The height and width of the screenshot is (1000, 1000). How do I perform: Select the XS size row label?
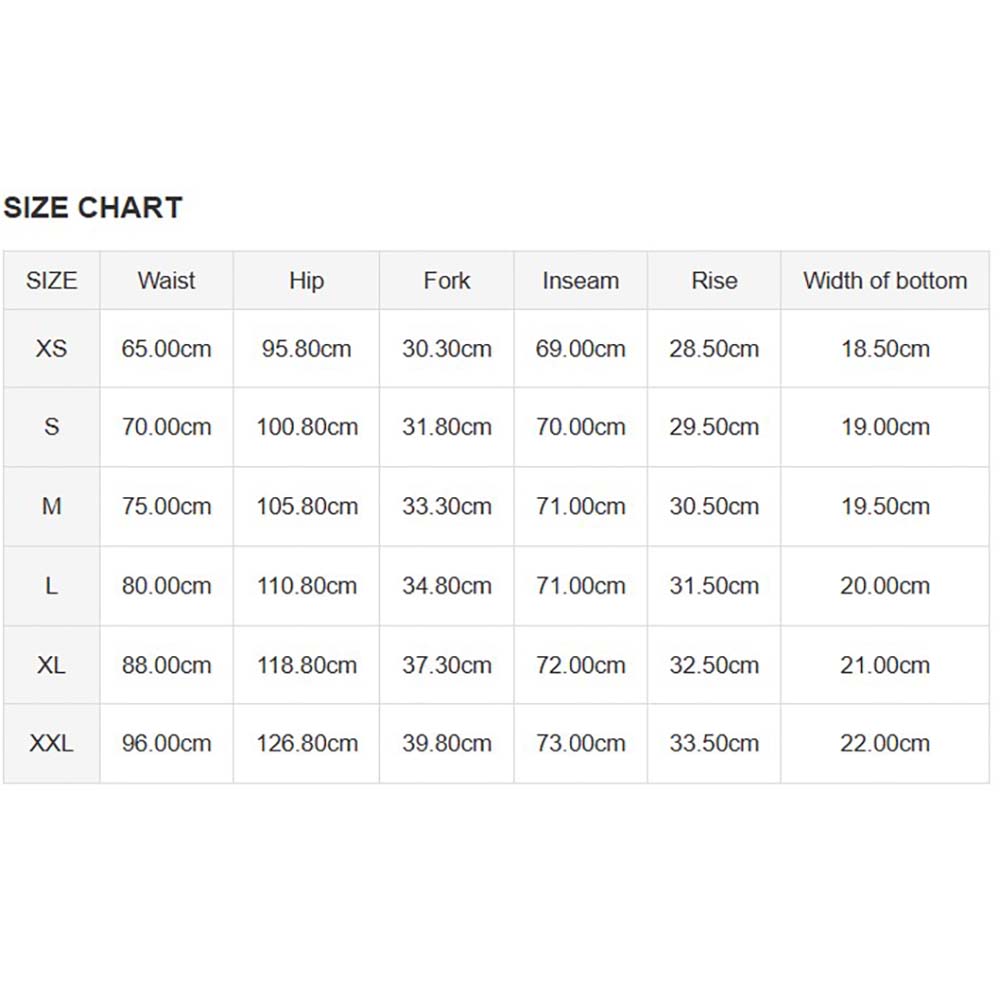pyautogui.click(x=52, y=349)
